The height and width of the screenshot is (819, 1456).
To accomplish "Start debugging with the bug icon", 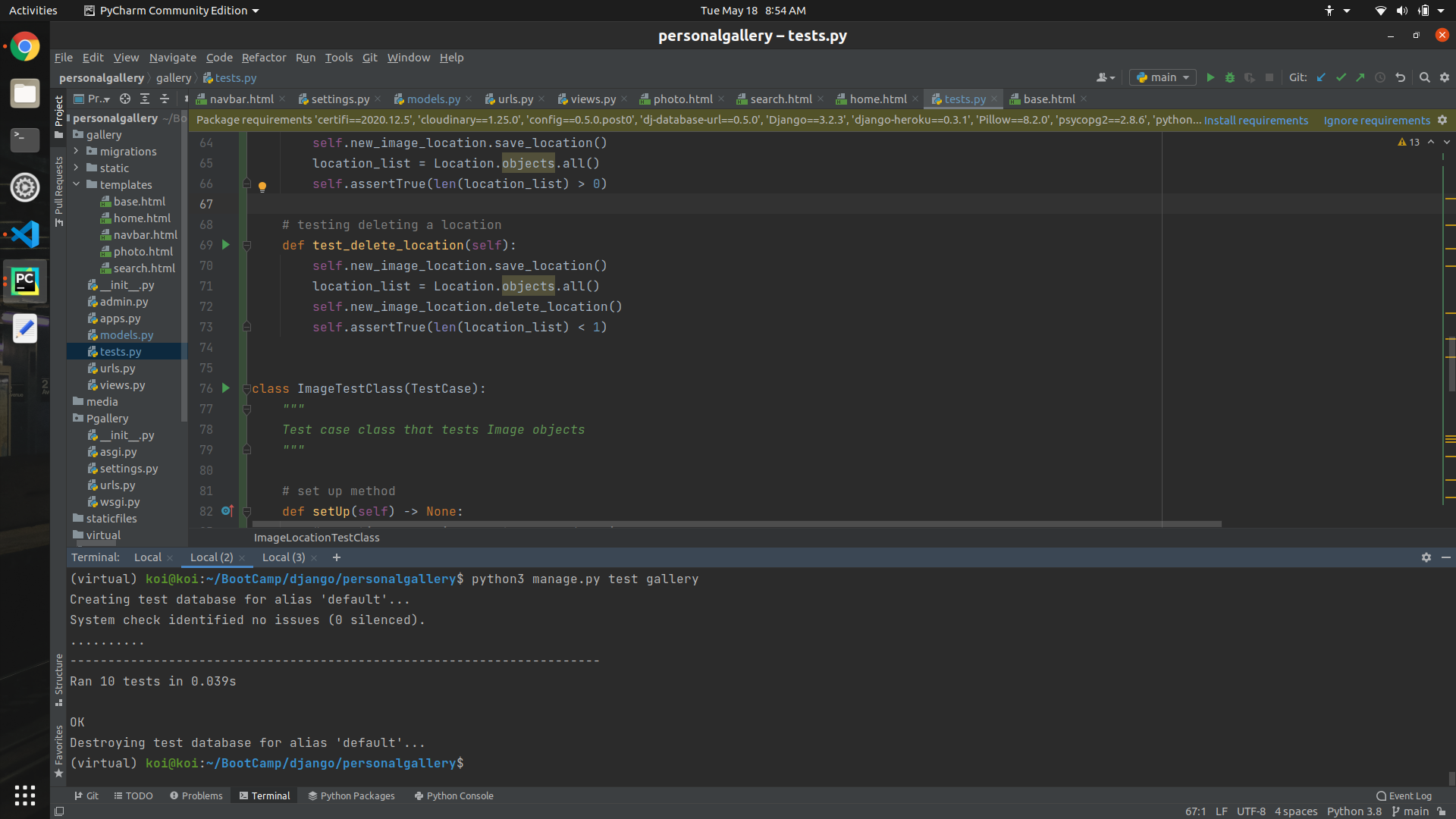I will pyautogui.click(x=1230, y=77).
